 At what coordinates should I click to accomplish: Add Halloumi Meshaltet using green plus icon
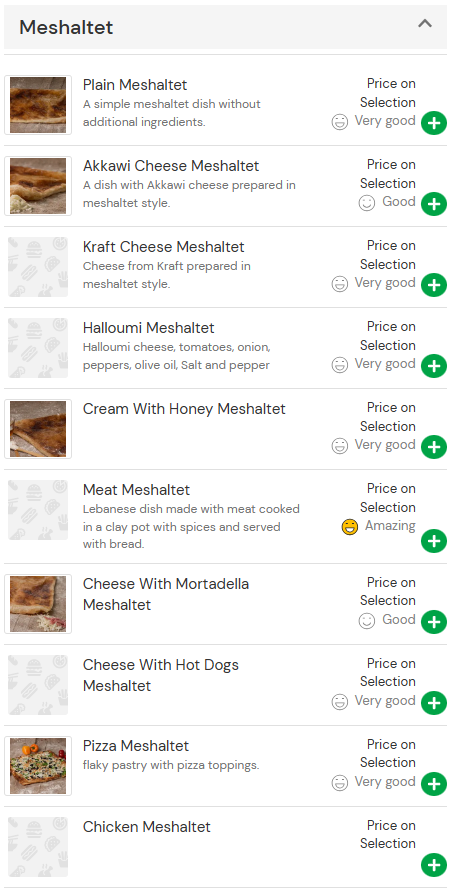(x=433, y=366)
